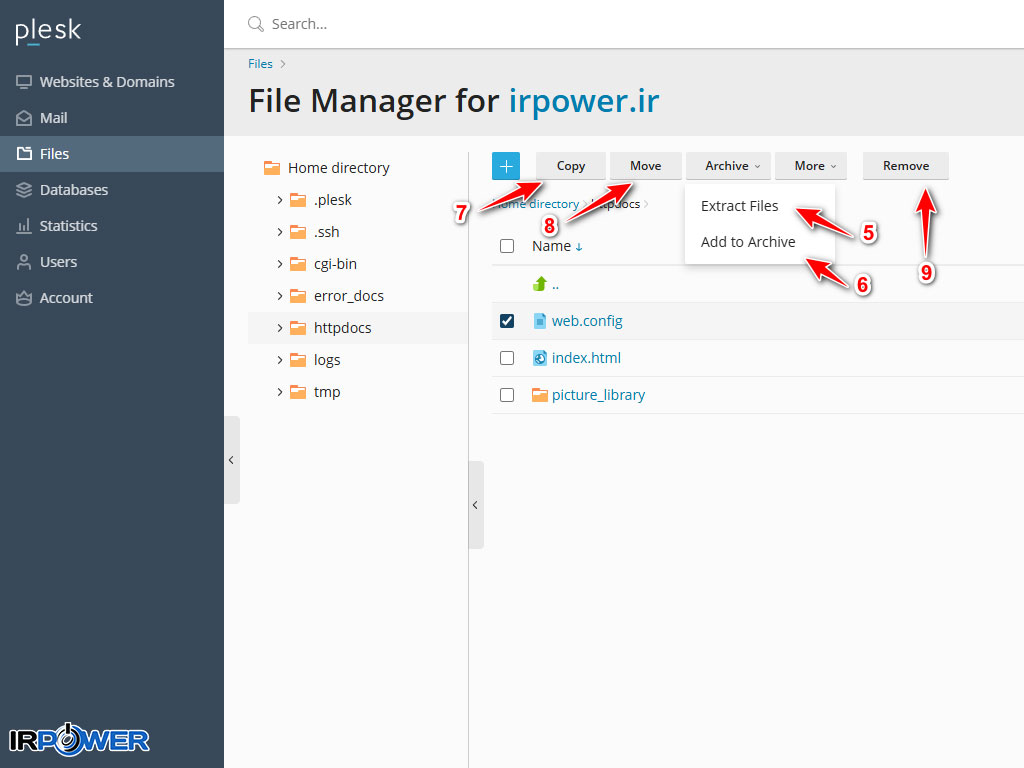Click the picture_library folder icon

pyautogui.click(x=540, y=395)
